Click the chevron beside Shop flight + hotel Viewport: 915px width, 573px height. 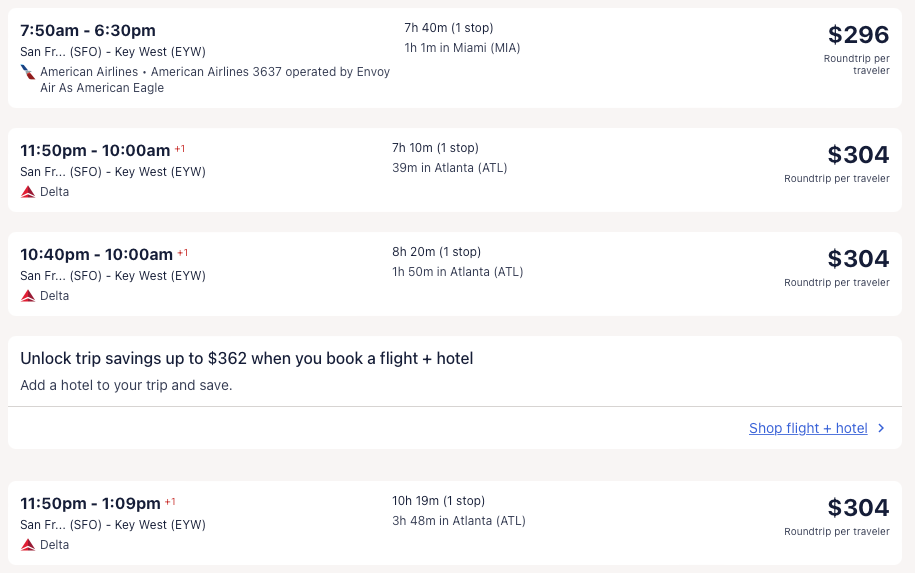click(881, 428)
